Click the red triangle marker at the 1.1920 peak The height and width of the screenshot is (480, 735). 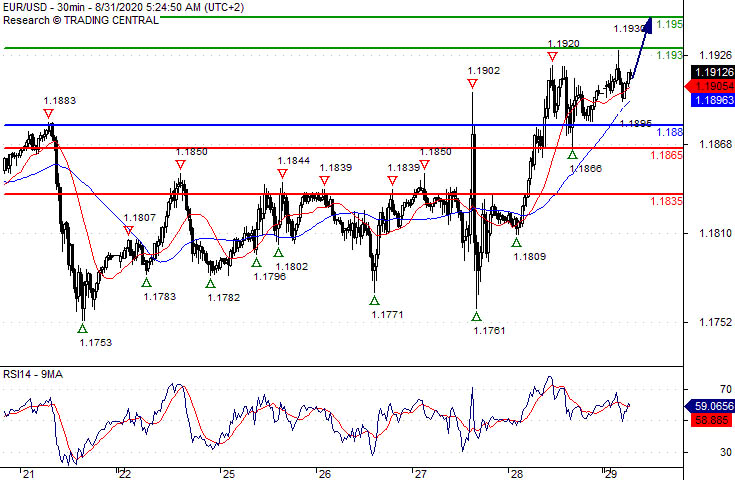552,57
